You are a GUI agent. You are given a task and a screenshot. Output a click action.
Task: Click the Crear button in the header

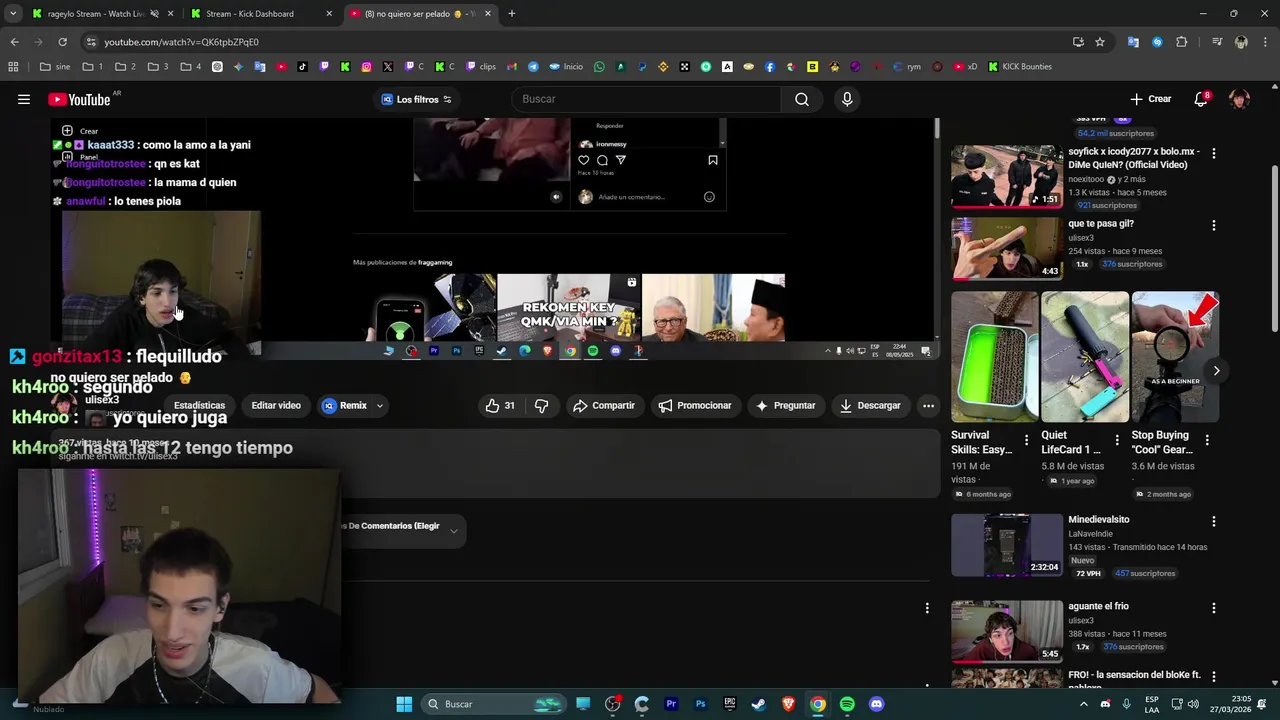click(x=1150, y=99)
